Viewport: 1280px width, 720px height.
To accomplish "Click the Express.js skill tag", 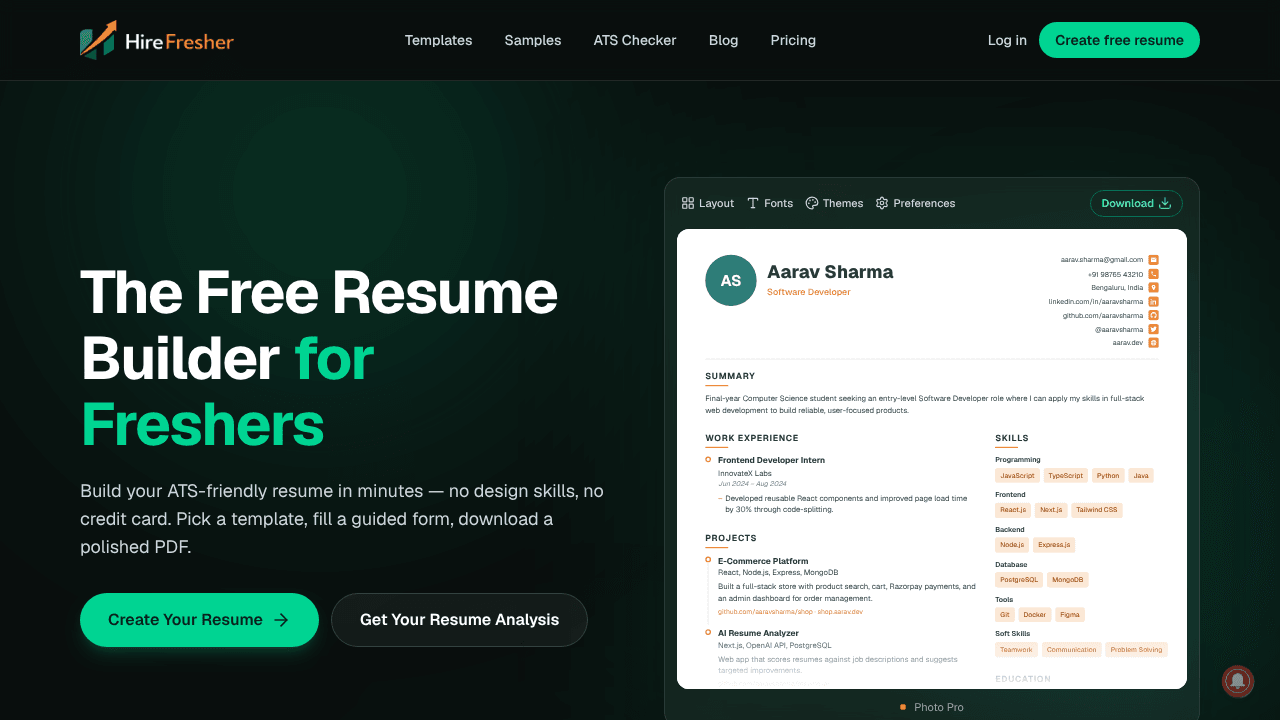I will click(1054, 545).
